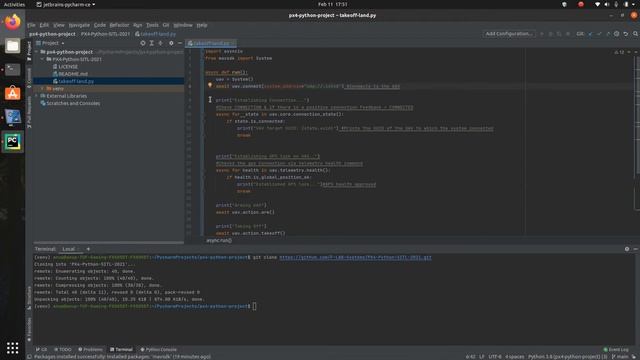Open Python interpreter selector in status bar
The height and width of the screenshot is (360, 640).
(568, 357)
